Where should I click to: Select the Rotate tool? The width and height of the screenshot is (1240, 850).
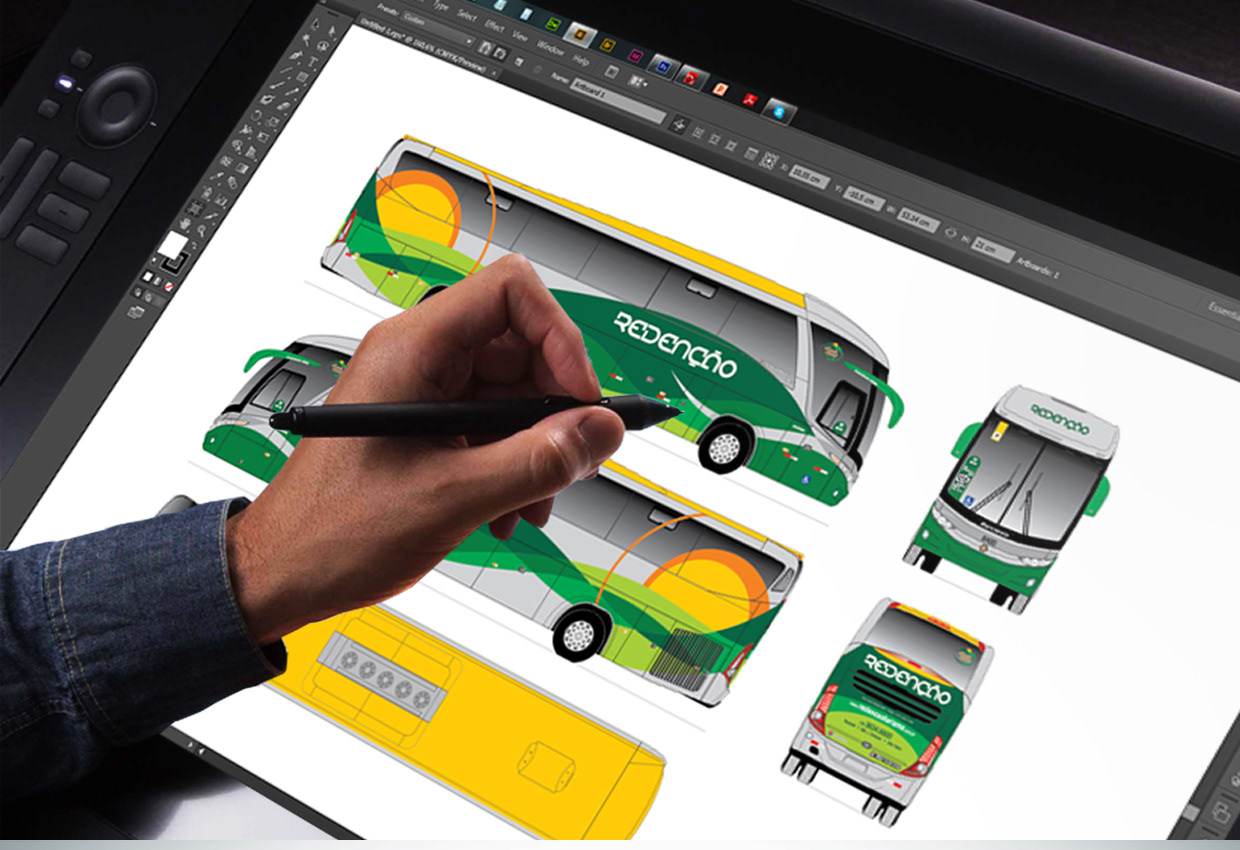pos(256,114)
